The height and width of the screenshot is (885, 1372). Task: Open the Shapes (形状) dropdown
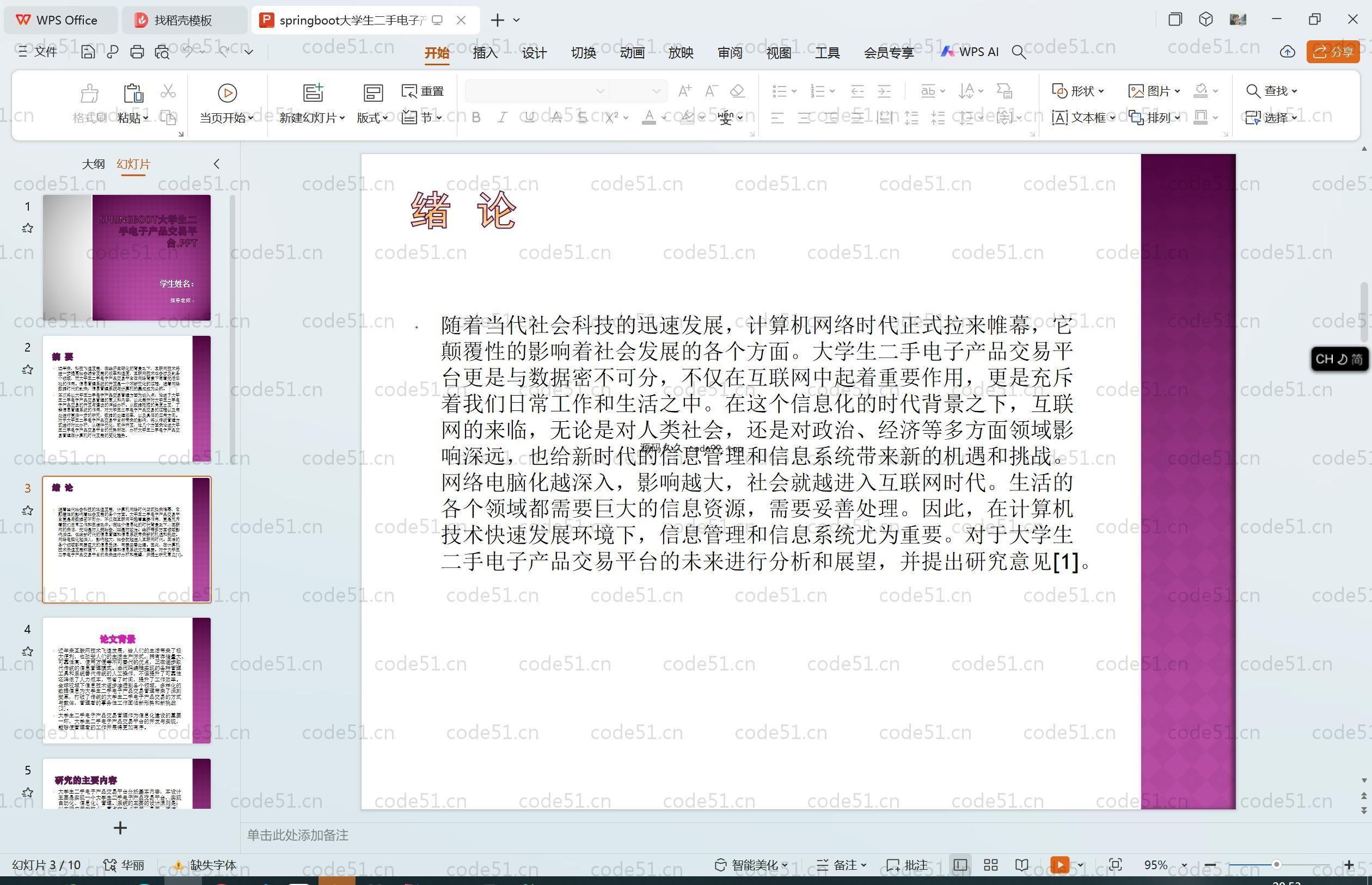pos(1077,91)
